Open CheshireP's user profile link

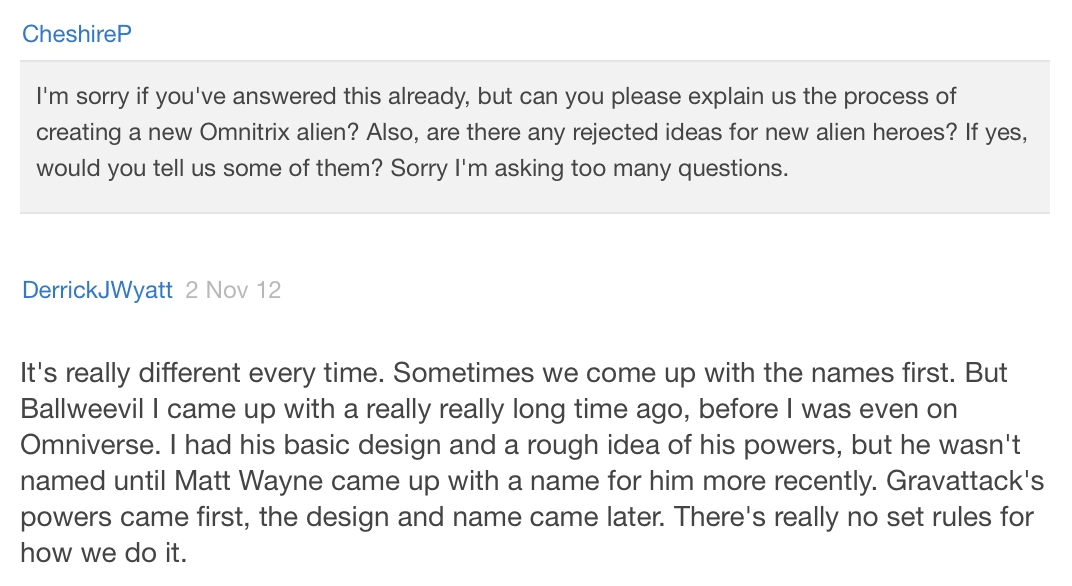(77, 34)
